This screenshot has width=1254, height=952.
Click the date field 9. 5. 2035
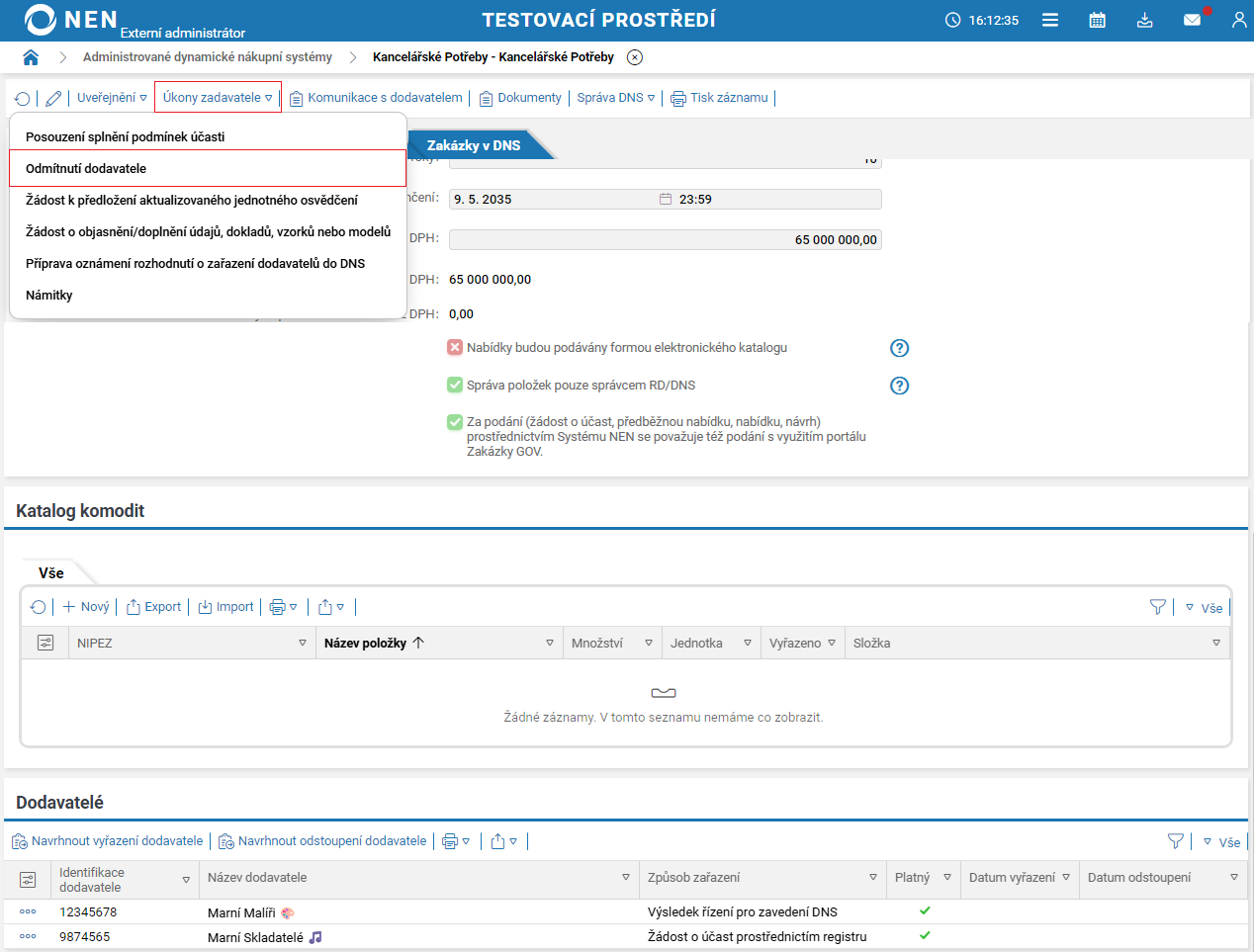552,199
